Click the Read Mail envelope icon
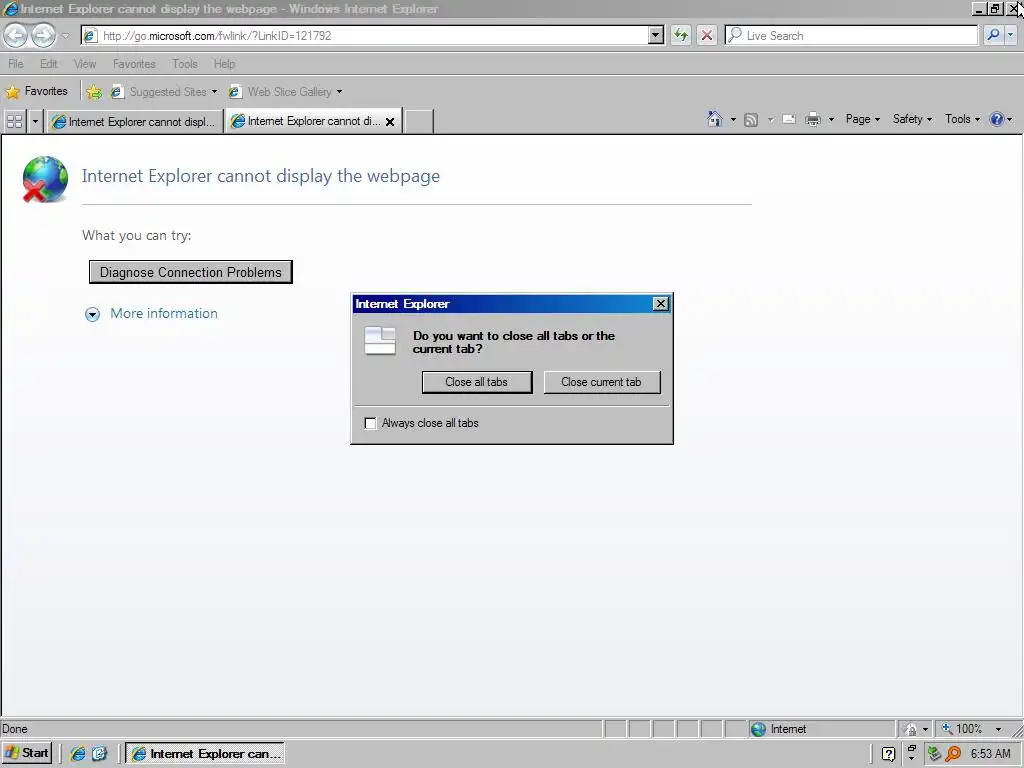 (789, 120)
